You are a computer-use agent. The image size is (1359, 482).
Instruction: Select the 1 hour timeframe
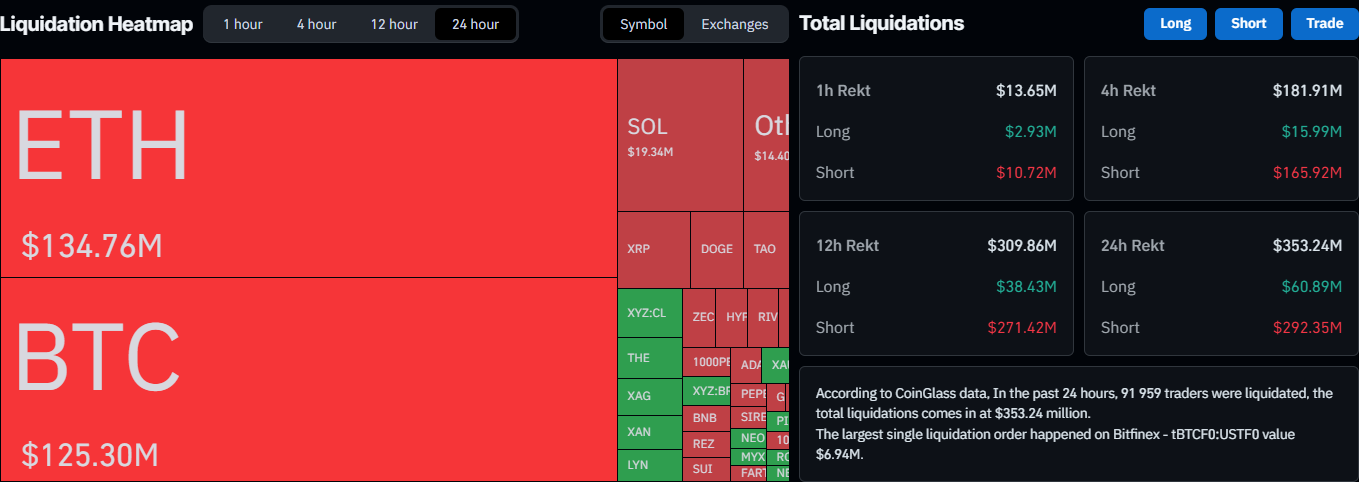pos(242,24)
